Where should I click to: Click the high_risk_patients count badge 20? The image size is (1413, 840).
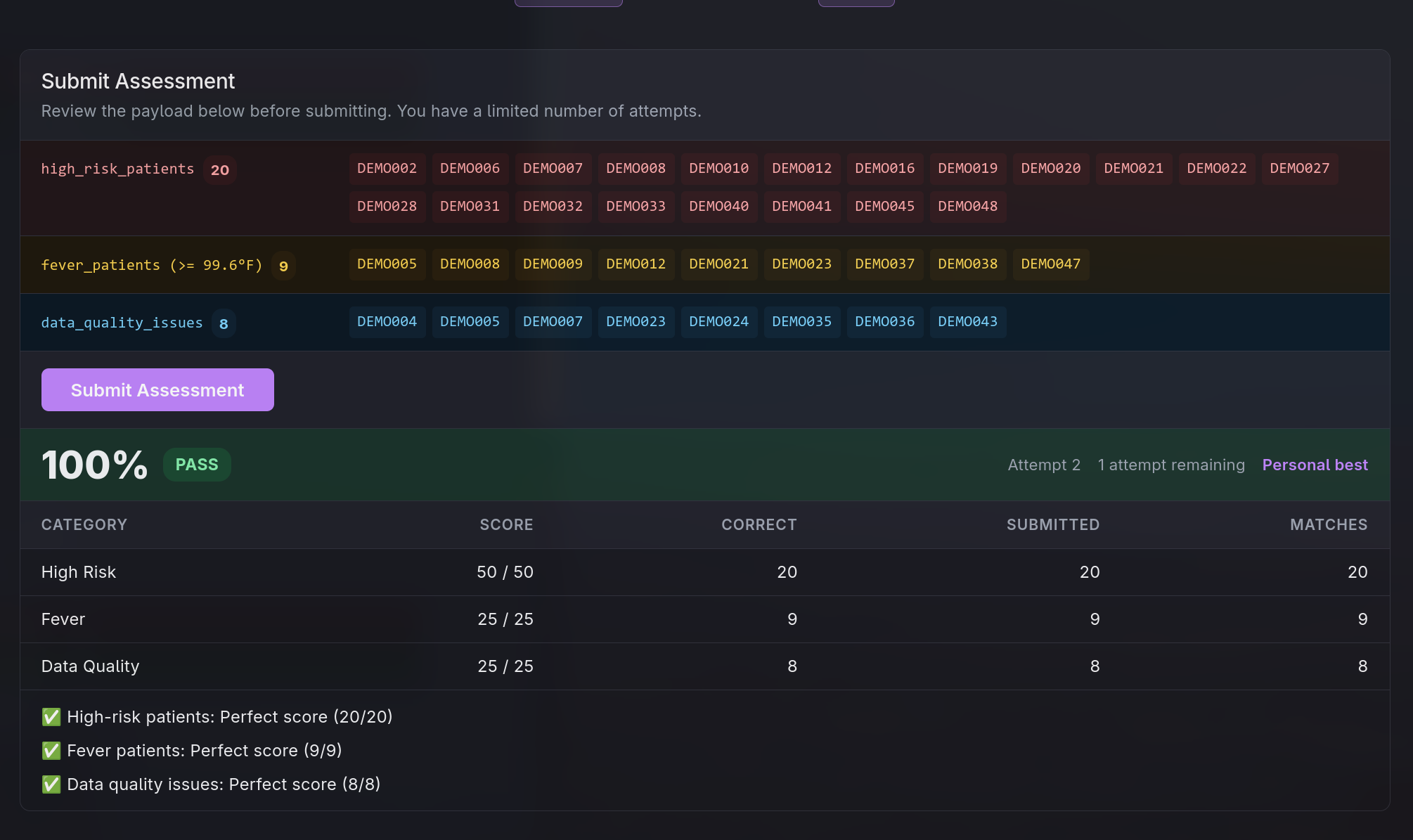click(x=220, y=170)
